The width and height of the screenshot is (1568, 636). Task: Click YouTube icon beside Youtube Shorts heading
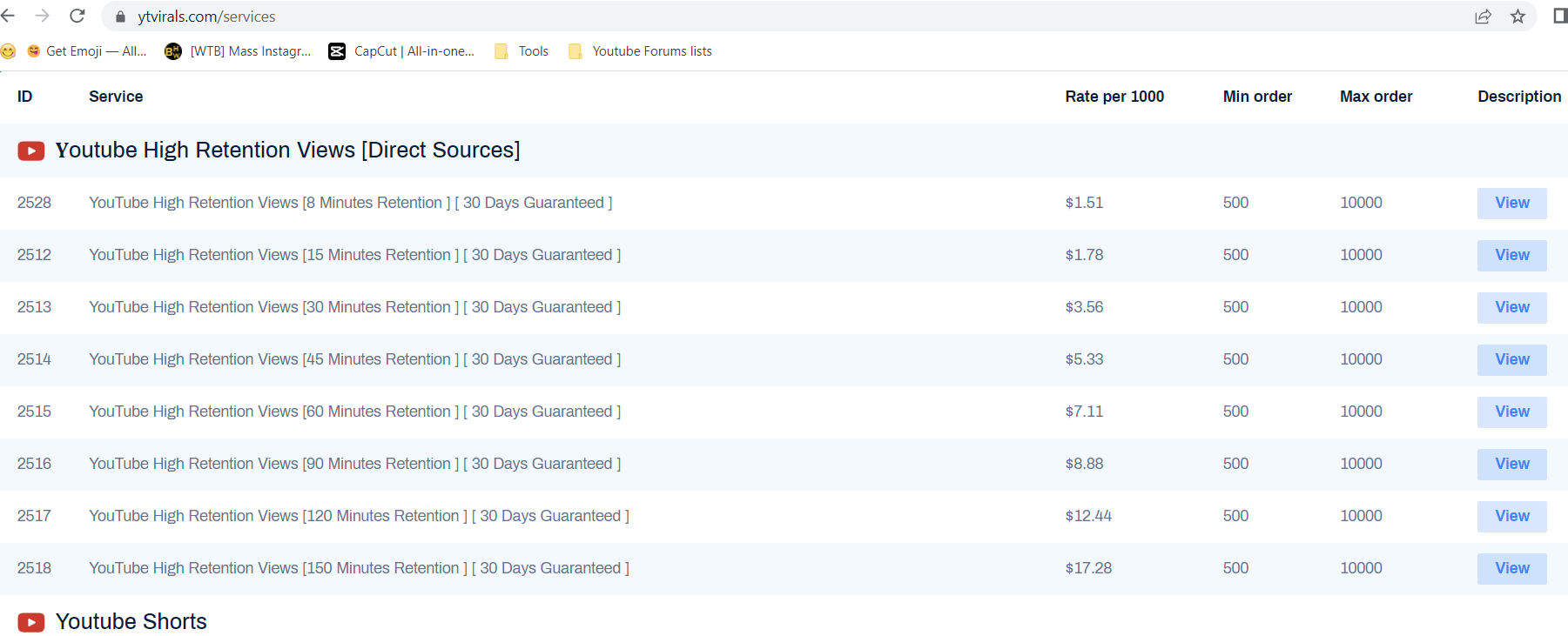tap(31, 622)
